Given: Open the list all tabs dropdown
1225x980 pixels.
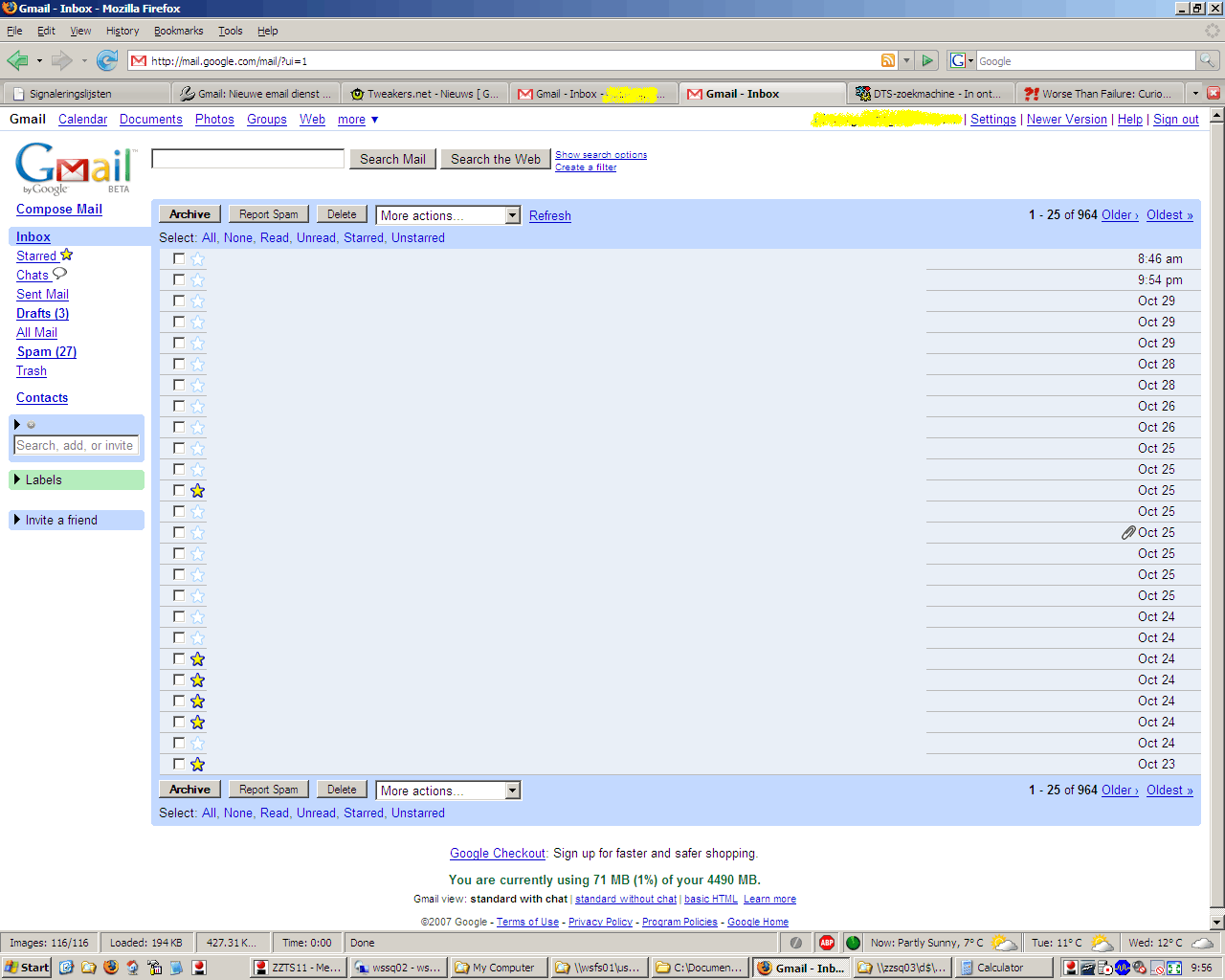Looking at the screenshot, I should pyautogui.click(x=1194, y=93).
